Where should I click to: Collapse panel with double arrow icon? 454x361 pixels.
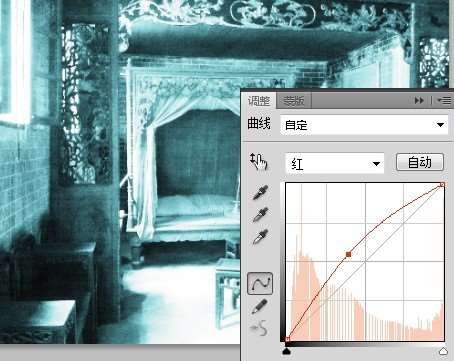419,100
